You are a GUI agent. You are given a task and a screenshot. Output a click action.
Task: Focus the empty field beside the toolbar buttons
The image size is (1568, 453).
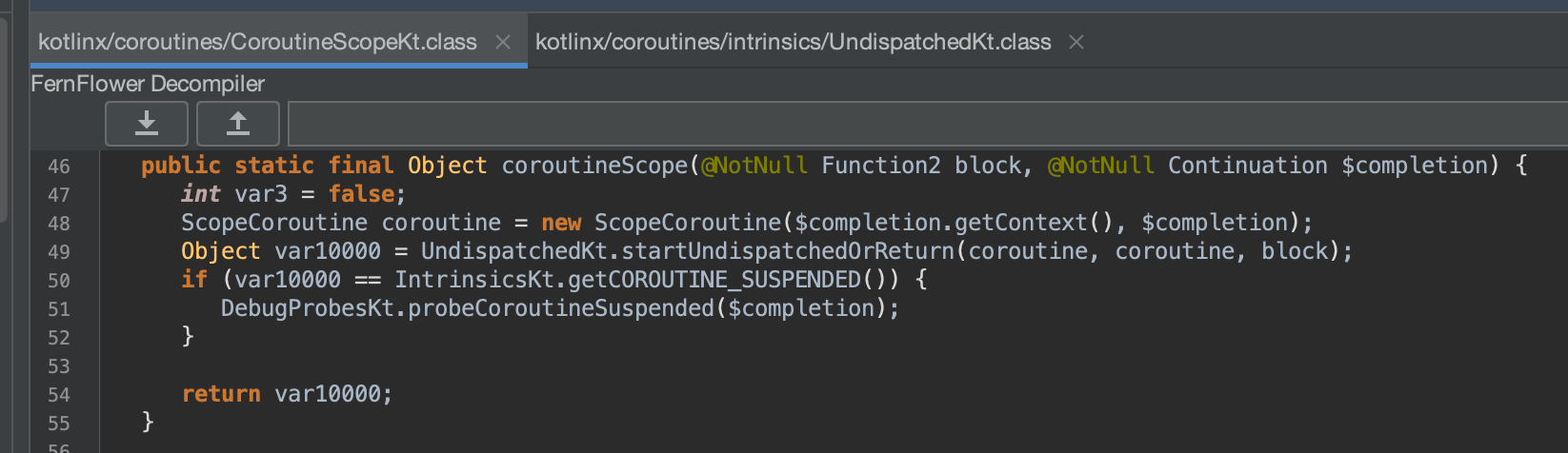point(924,124)
